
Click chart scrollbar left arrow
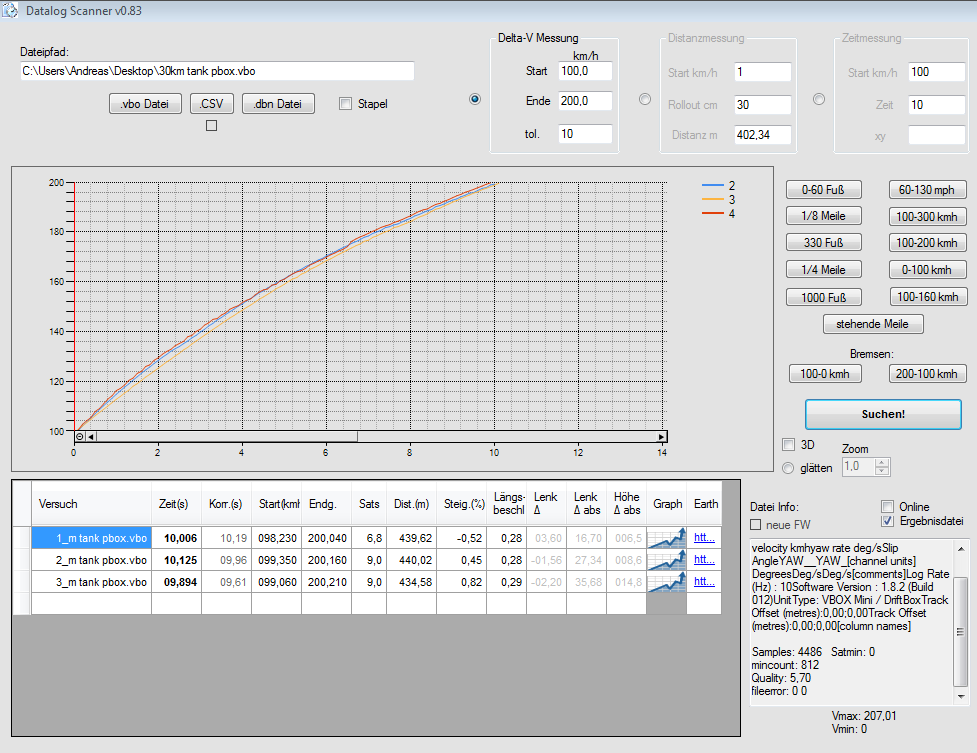[x=91, y=437]
